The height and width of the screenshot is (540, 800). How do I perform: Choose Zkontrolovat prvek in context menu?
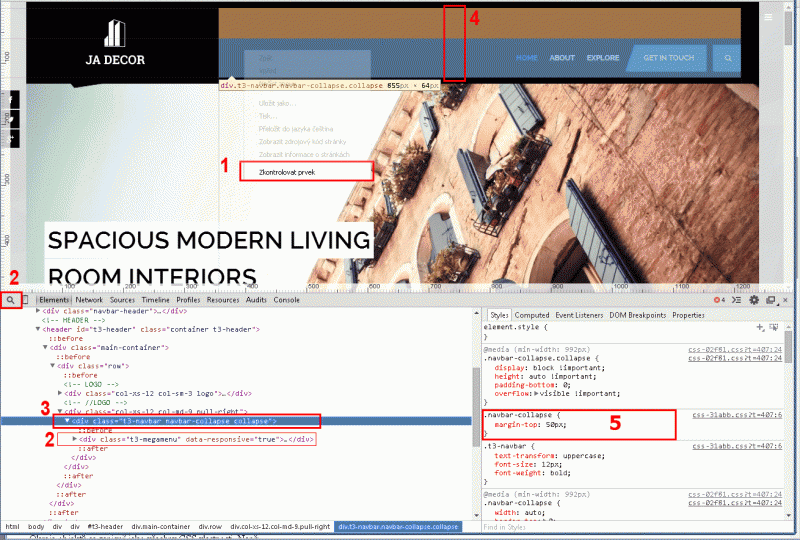pyautogui.click(x=307, y=172)
